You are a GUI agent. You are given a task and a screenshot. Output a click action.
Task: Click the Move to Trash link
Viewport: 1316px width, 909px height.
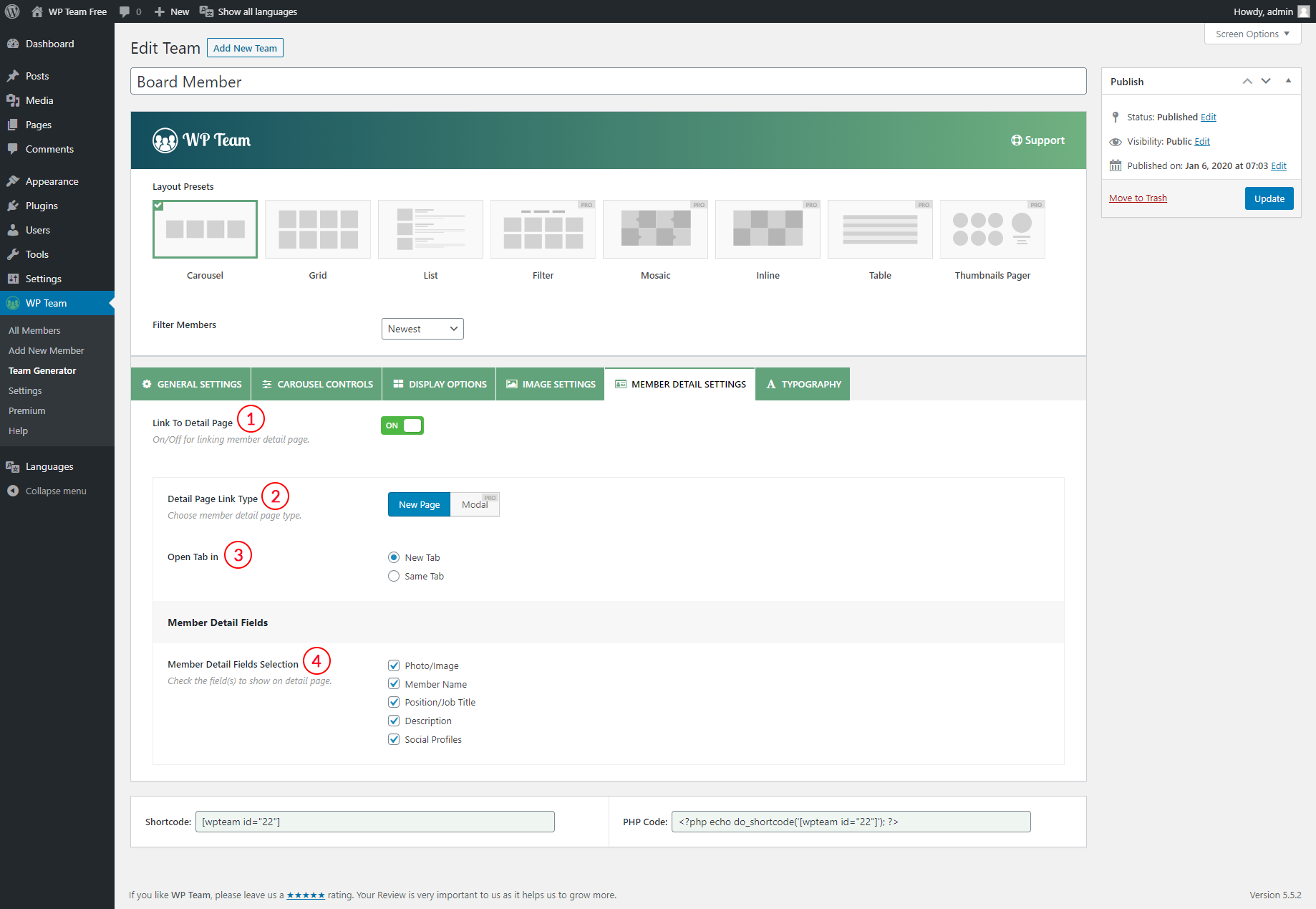(1138, 198)
